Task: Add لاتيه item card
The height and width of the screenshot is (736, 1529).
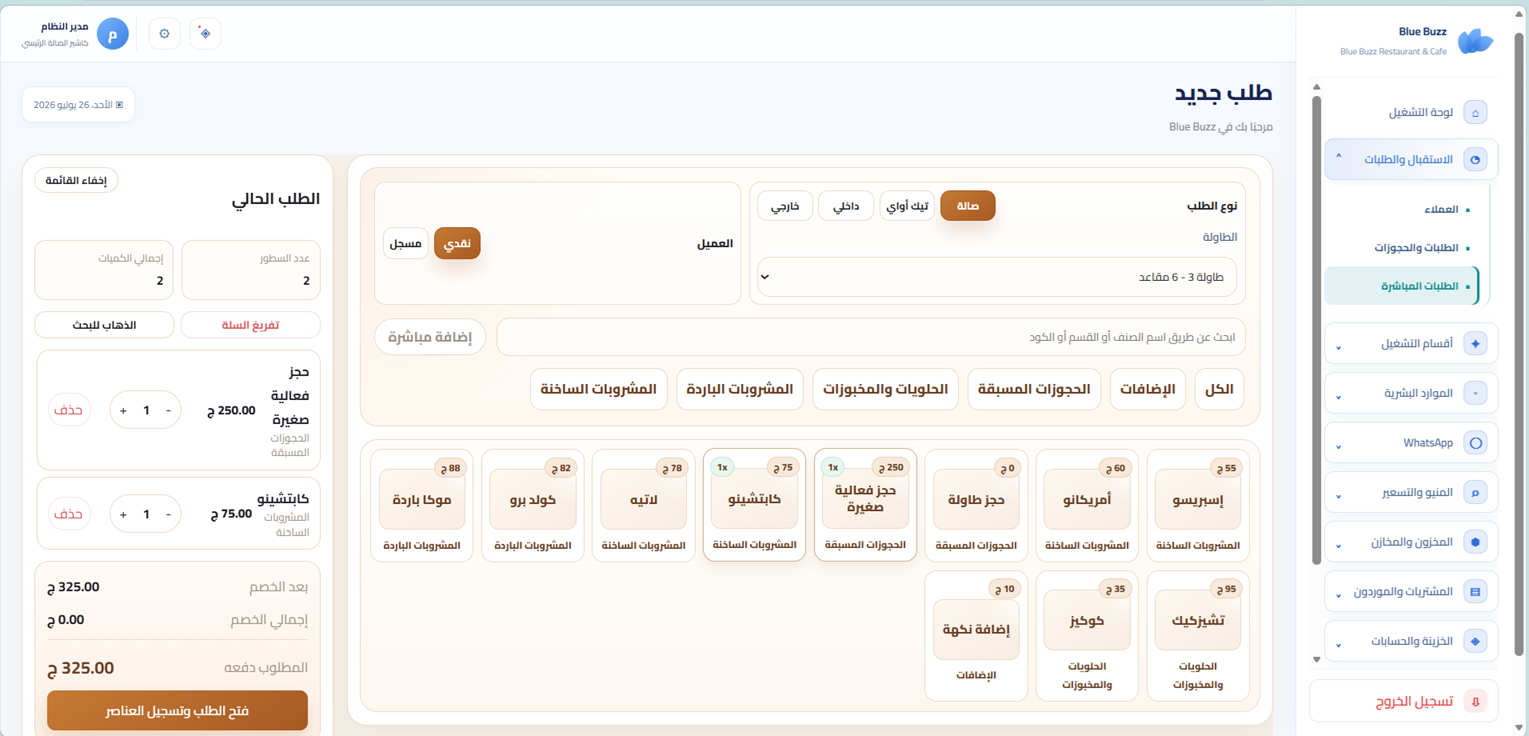Action: [x=643, y=505]
